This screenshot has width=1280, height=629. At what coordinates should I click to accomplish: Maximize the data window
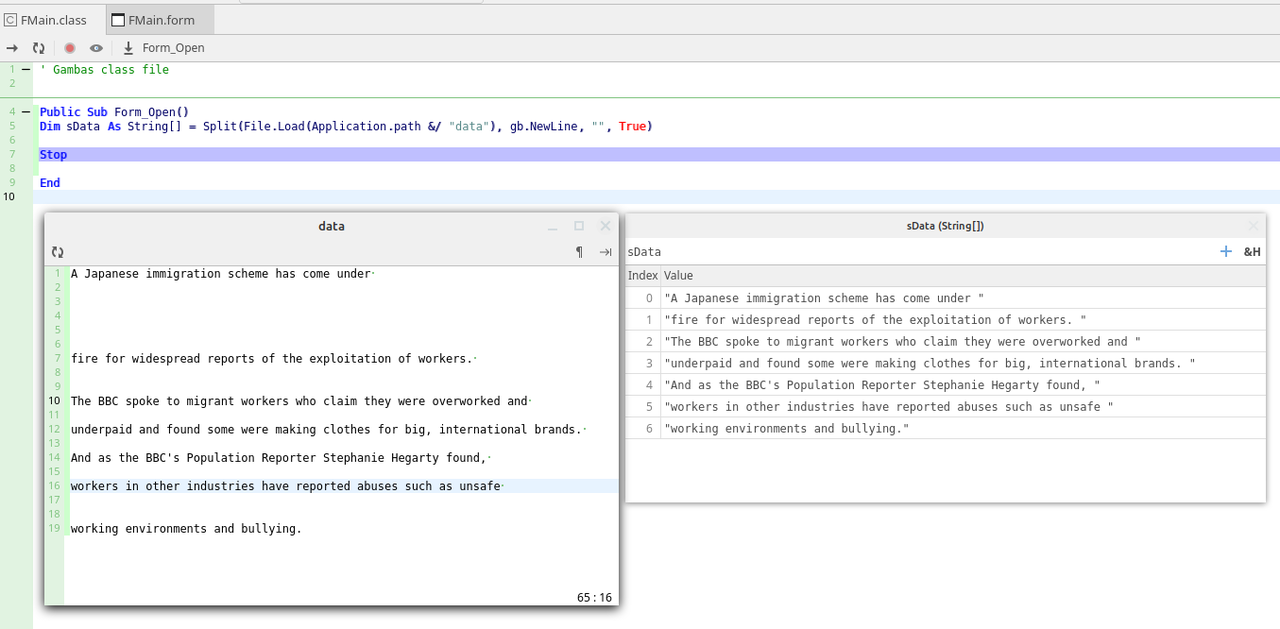point(578,226)
